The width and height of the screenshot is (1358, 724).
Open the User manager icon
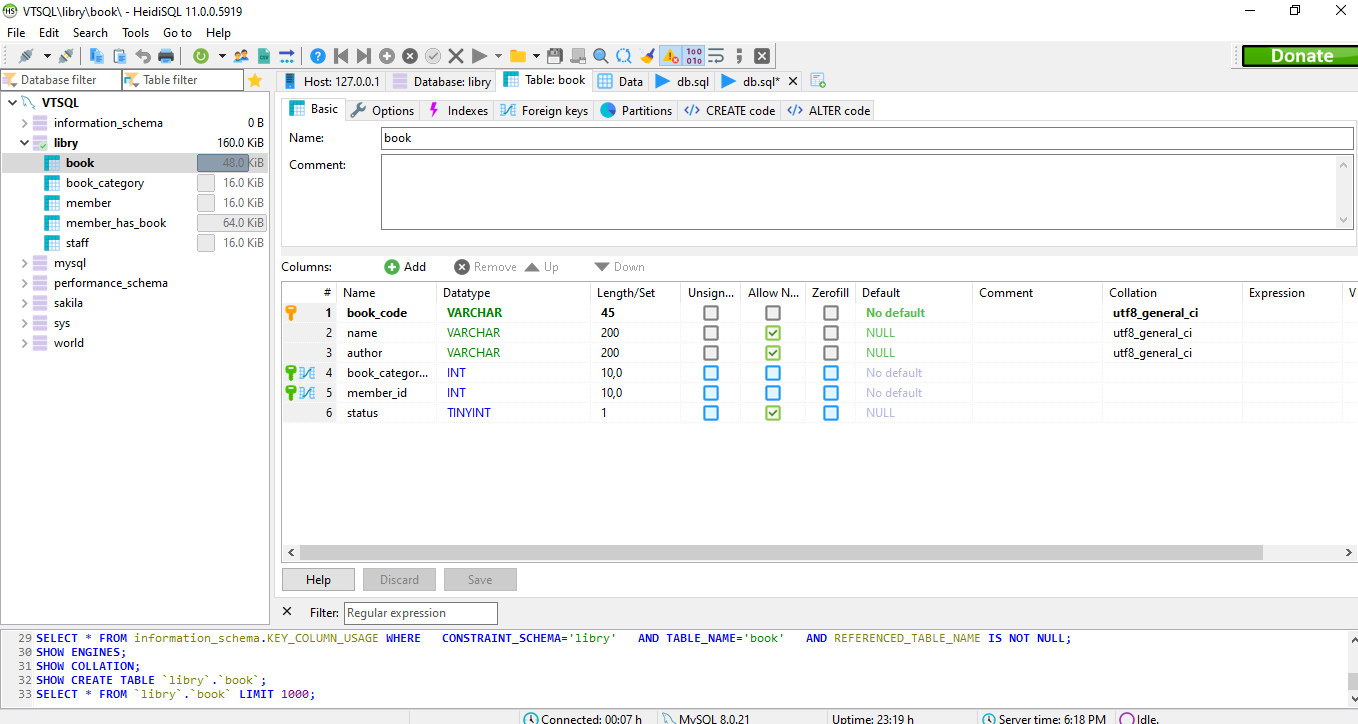tap(240, 55)
